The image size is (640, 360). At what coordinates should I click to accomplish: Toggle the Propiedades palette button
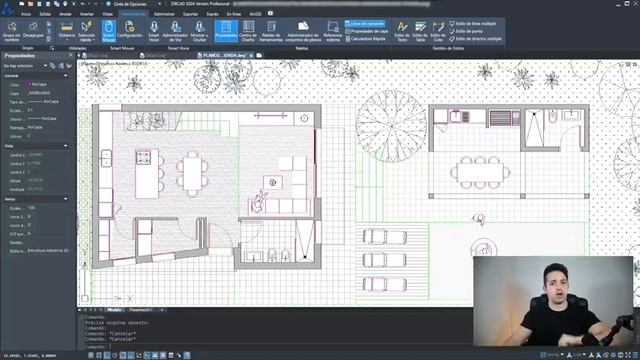pos(226,31)
